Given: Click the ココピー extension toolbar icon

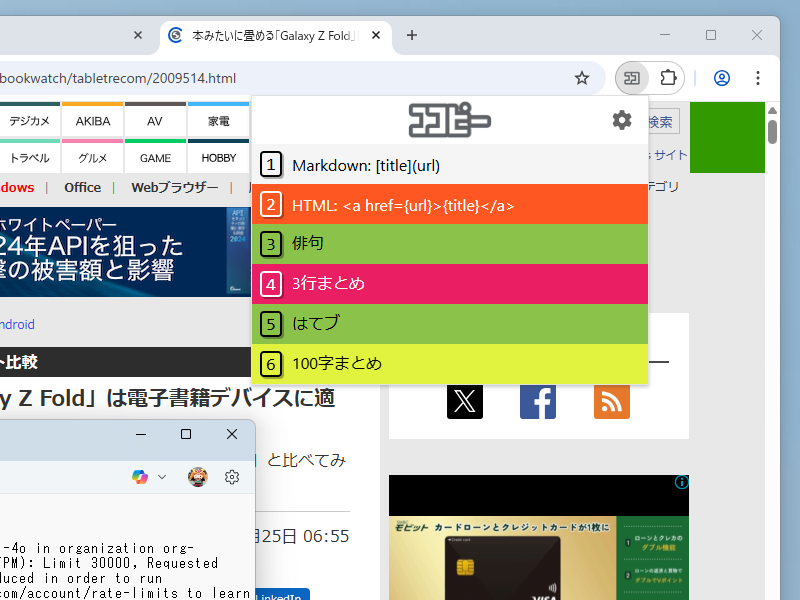Looking at the screenshot, I should pyautogui.click(x=632, y=78).
